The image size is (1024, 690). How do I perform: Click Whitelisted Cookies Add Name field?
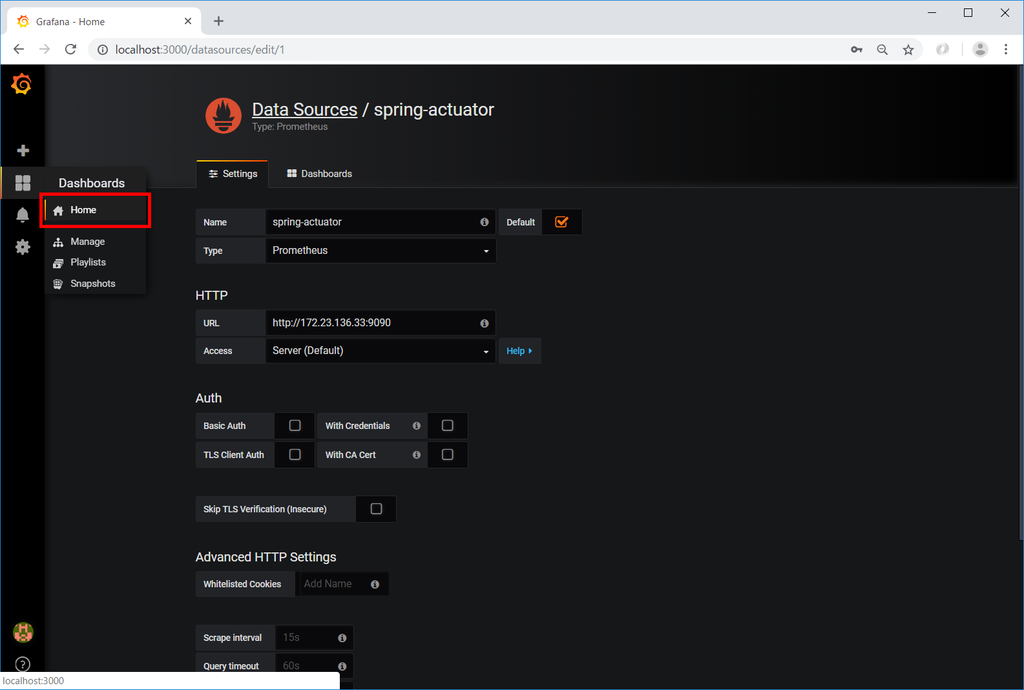(342, 584)
